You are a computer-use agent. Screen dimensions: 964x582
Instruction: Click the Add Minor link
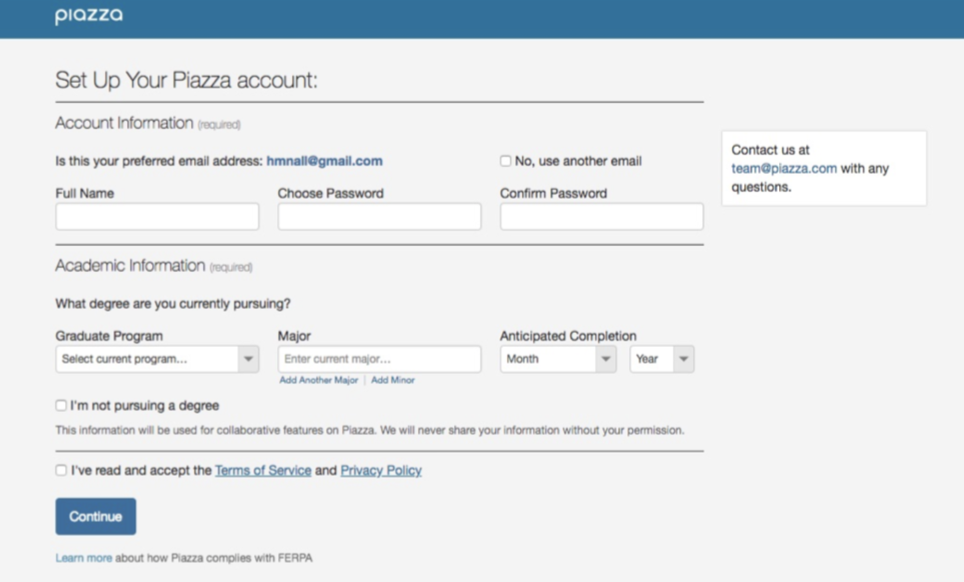(x=393, y=380)
